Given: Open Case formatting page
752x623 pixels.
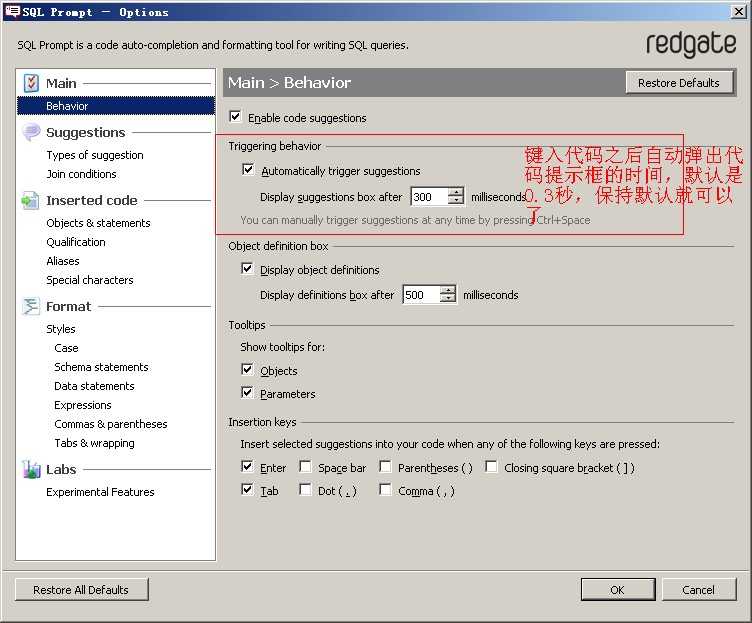Looking at the screenshot, I should pos(66,348).
